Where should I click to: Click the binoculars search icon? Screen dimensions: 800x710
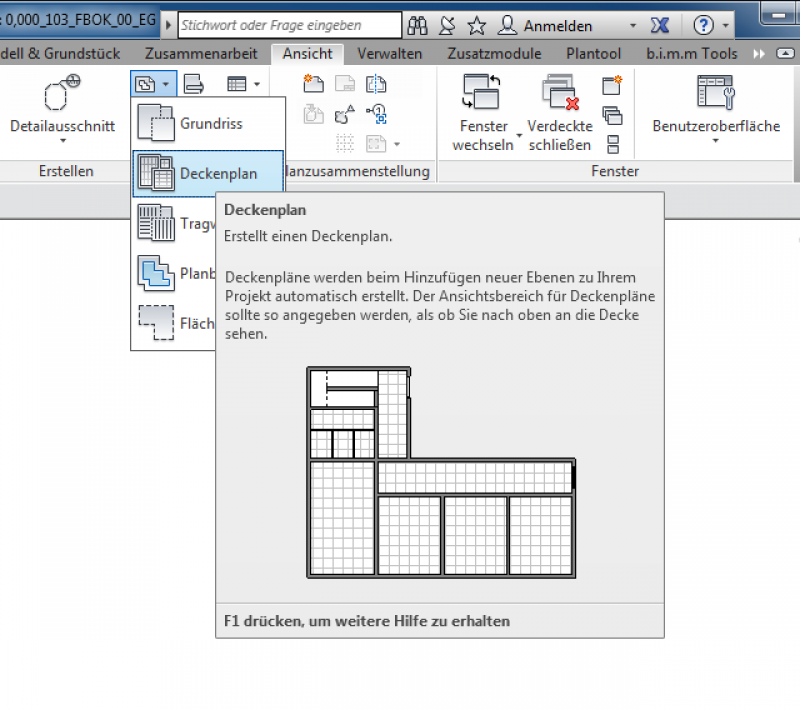coord(418,26)
